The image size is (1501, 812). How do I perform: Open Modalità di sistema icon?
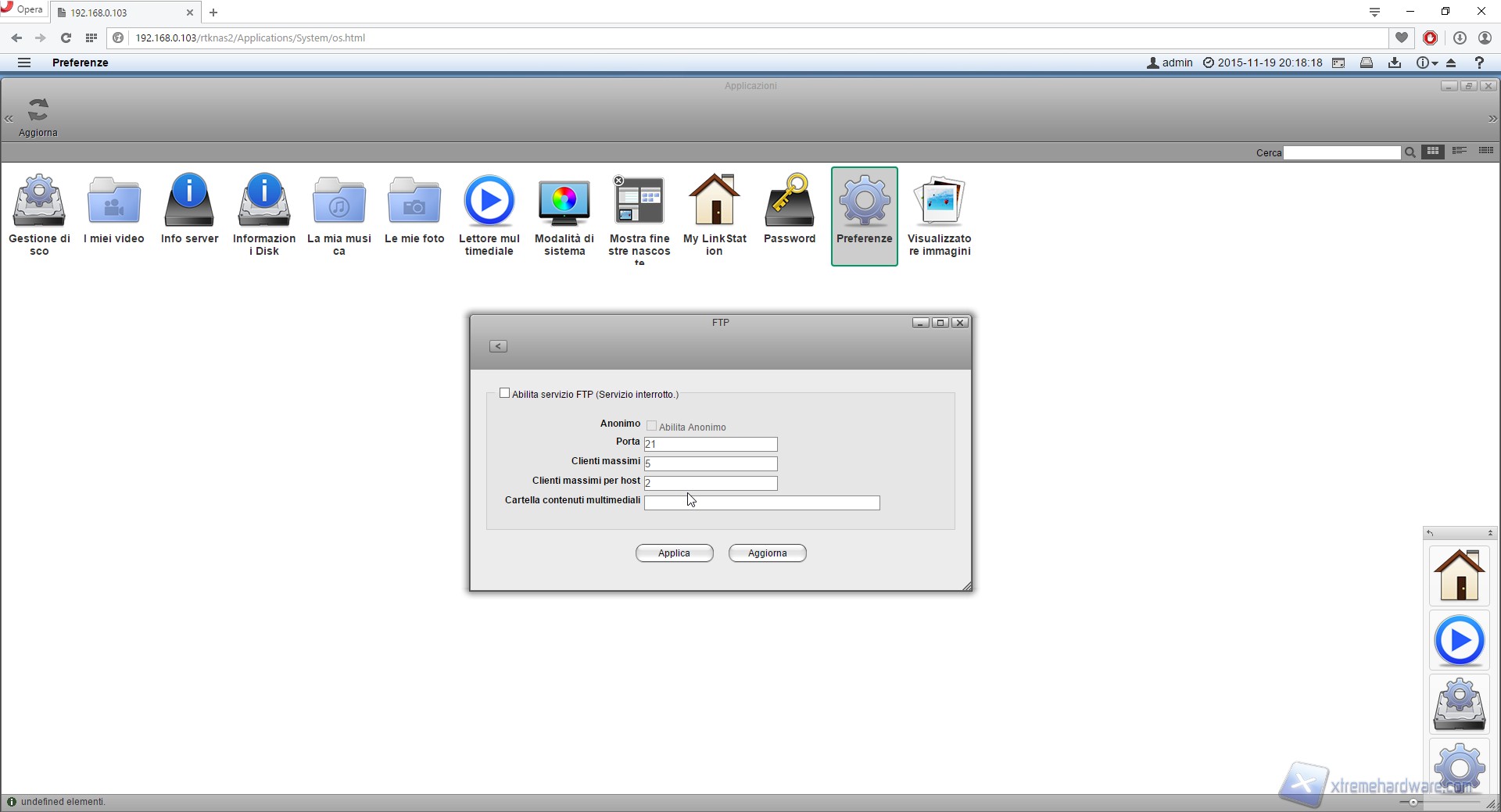point(564,202)
